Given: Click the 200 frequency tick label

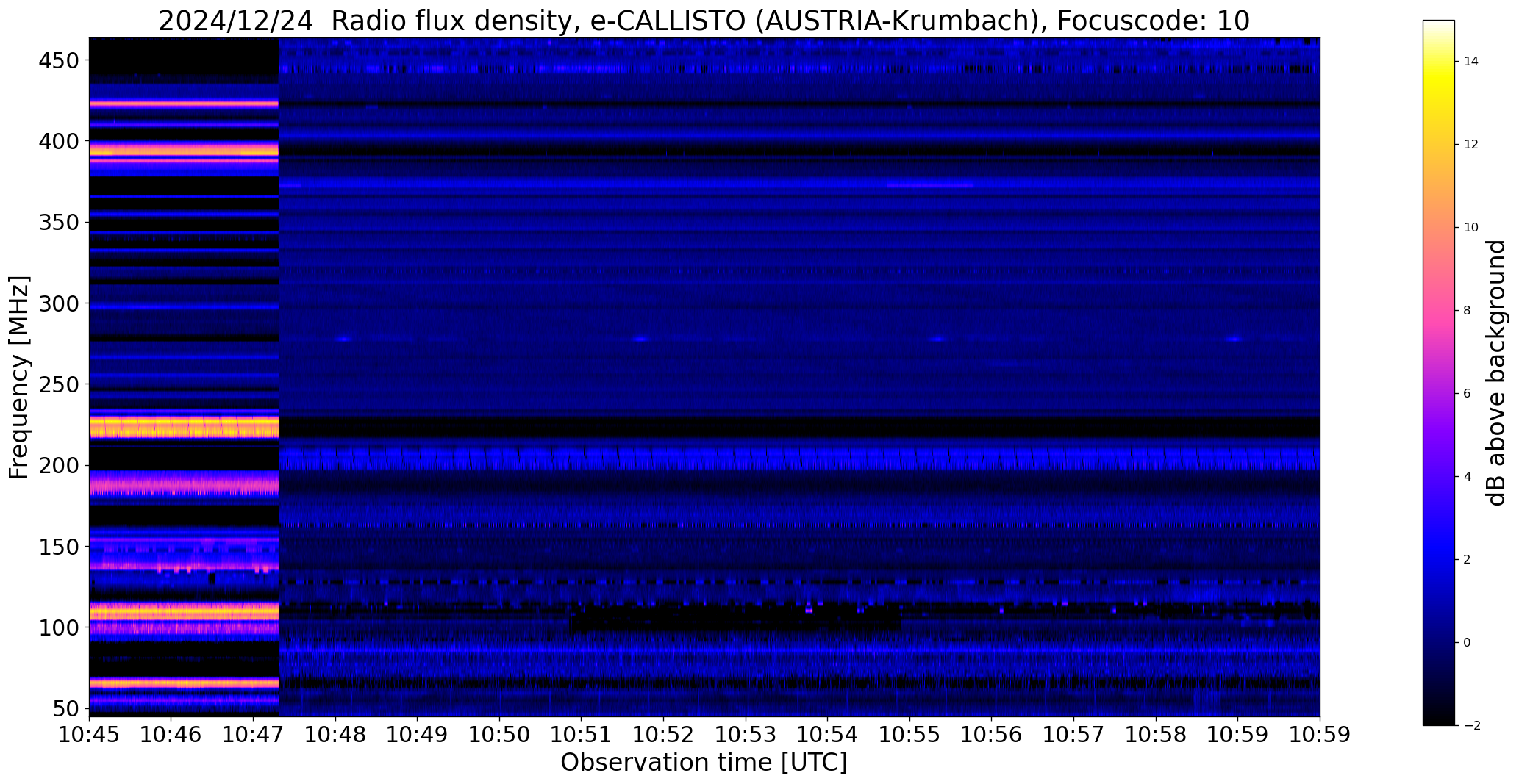Looking at the screenshot, I should tap(58, 466).
